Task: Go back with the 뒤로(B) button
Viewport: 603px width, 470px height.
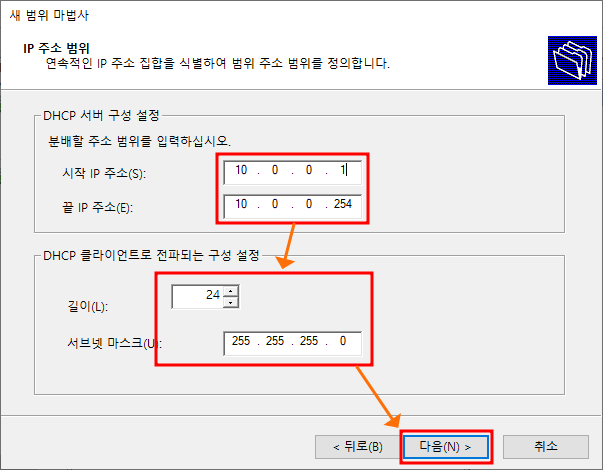Action: tap(357, 447)
